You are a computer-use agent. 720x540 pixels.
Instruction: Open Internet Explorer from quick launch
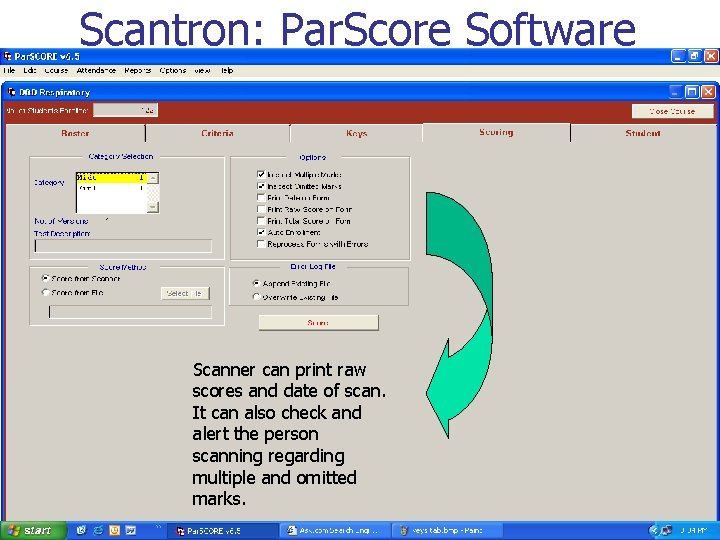[98, 531]
